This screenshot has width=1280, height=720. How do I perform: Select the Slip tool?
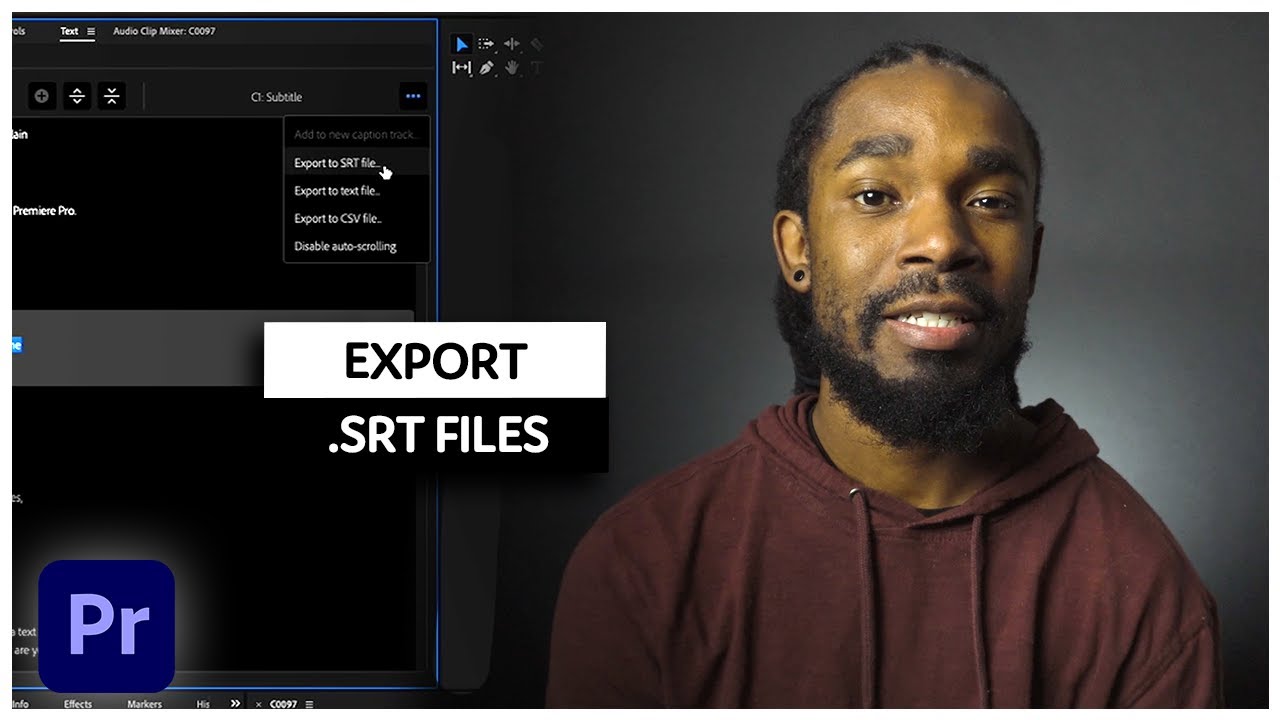coord(461,68)
